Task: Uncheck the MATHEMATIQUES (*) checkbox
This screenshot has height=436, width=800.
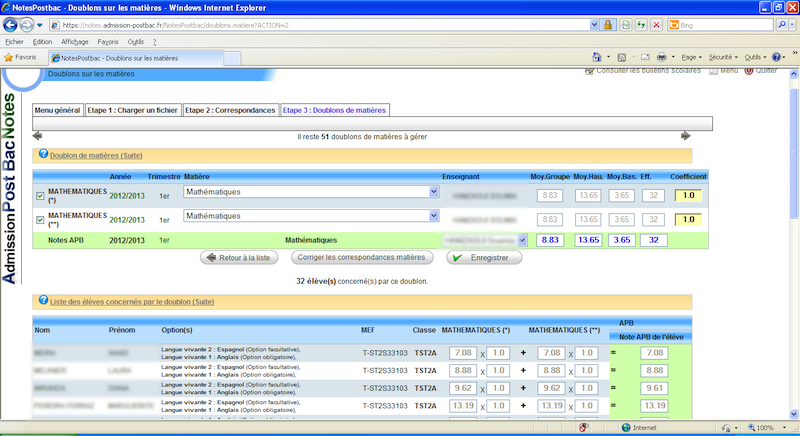Action: 40,195
